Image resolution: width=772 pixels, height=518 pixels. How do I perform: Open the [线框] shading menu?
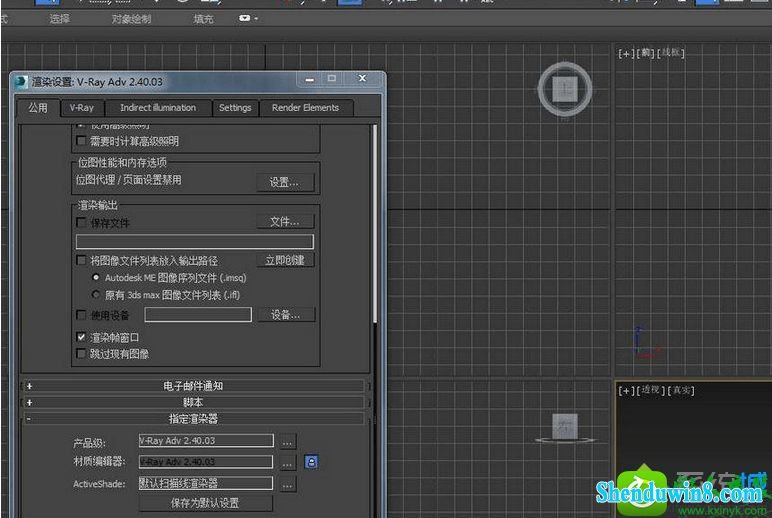pyautogui.click(x=671, y=52)
